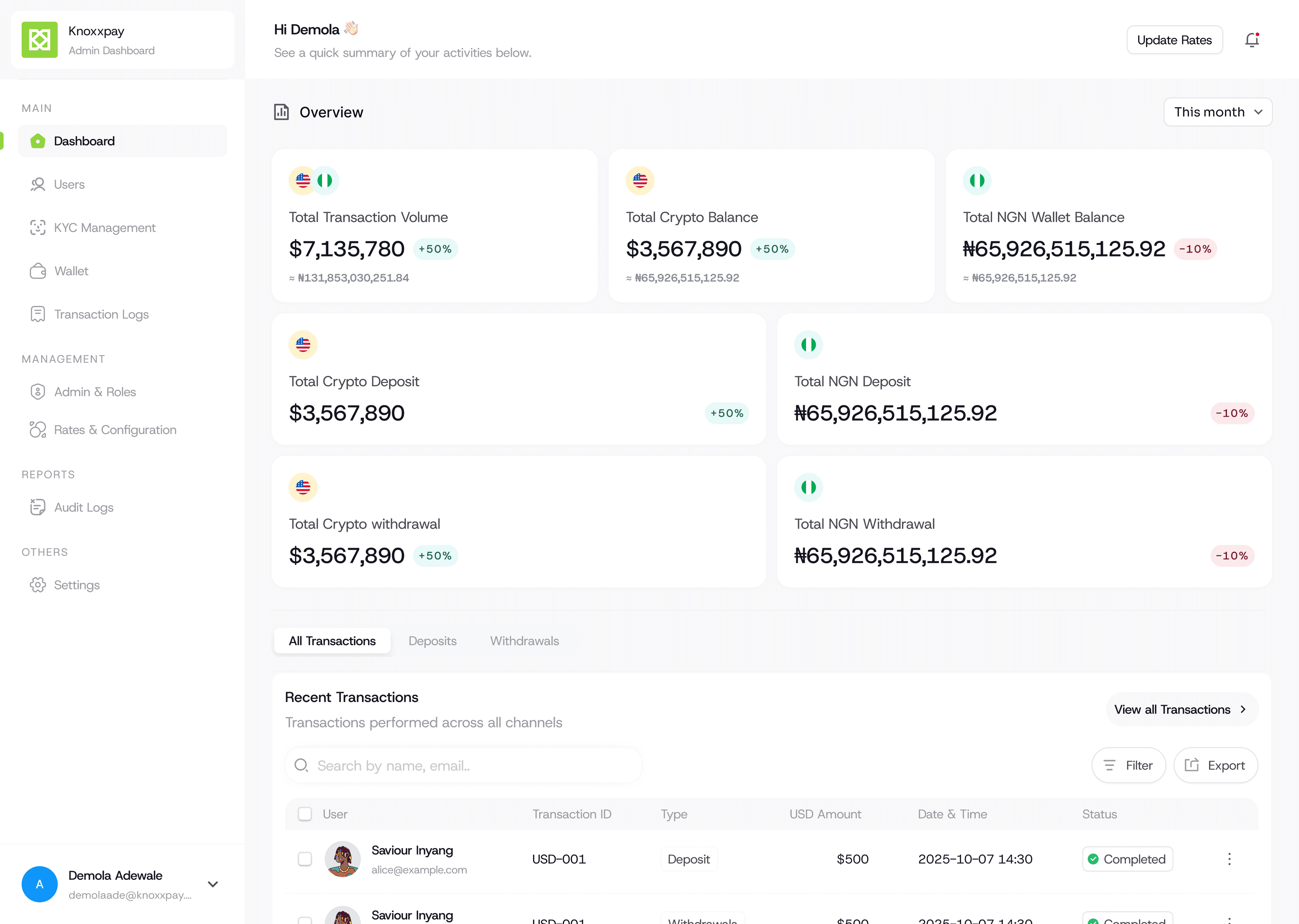The width and height of the screenshot is (1299, 924).
Task: Click Nigeria flag on Total NGN Withdrawal card
Action: (x=808, y=487)
